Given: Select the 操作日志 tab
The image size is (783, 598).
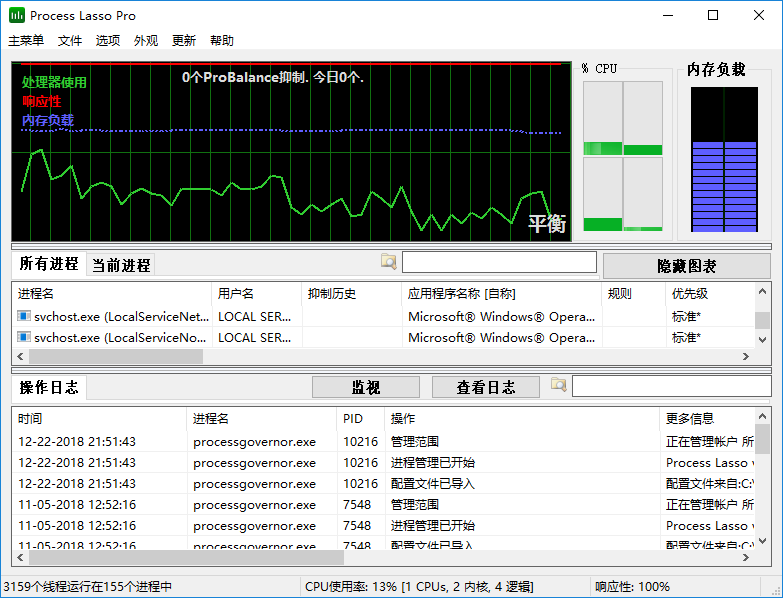Looking at the screenshot, I should 49,388.
